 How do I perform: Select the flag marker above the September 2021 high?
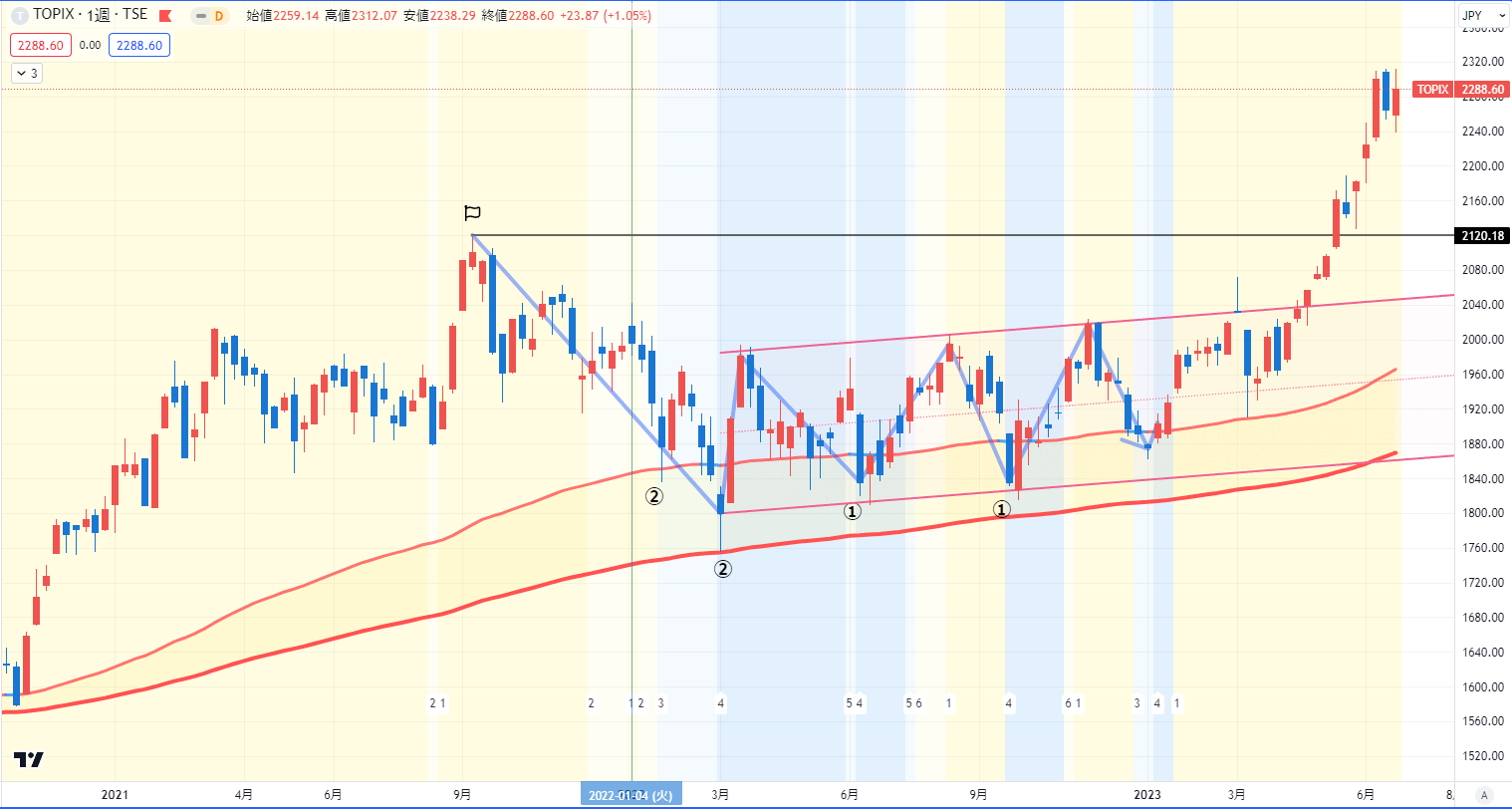pyautogui.click(x=472, y=213)
